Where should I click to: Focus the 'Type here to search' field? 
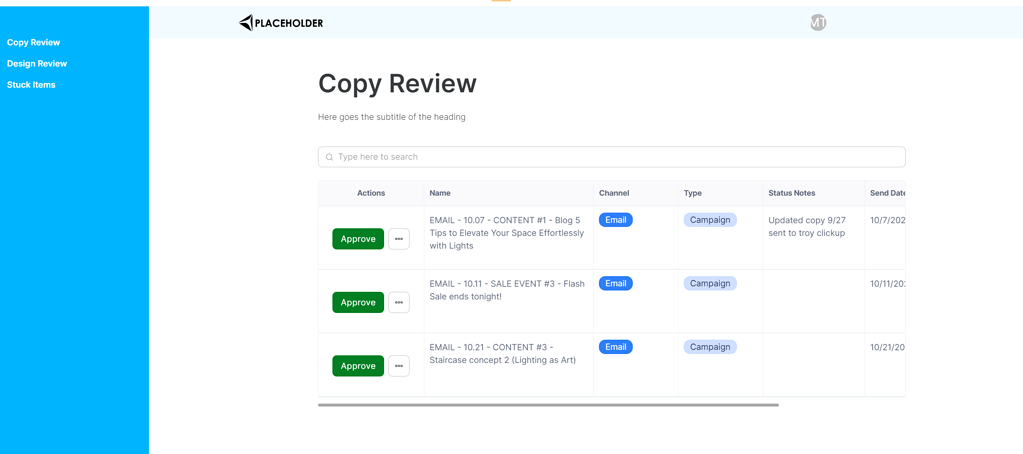(x=611, y=157)
